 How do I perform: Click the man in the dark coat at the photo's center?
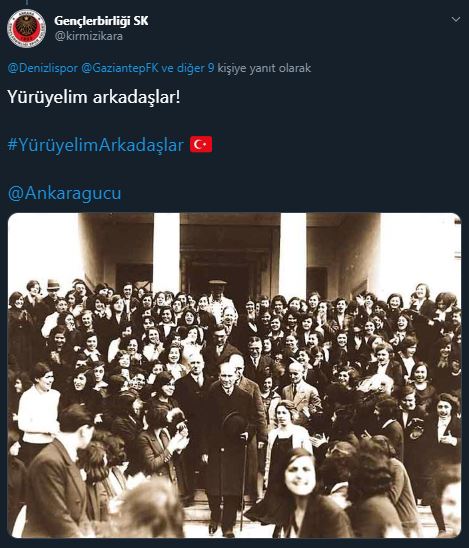click(x=227, y=437)
